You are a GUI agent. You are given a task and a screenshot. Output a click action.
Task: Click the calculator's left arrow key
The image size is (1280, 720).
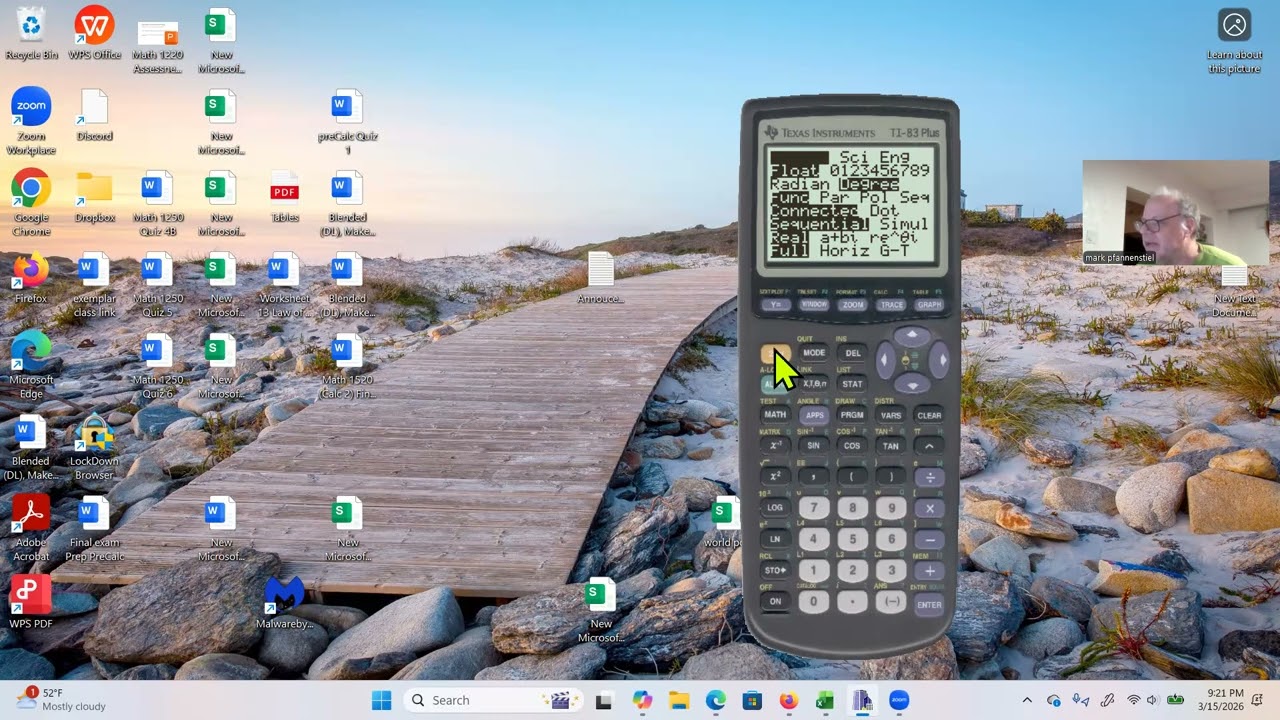(x=885, y=360)
